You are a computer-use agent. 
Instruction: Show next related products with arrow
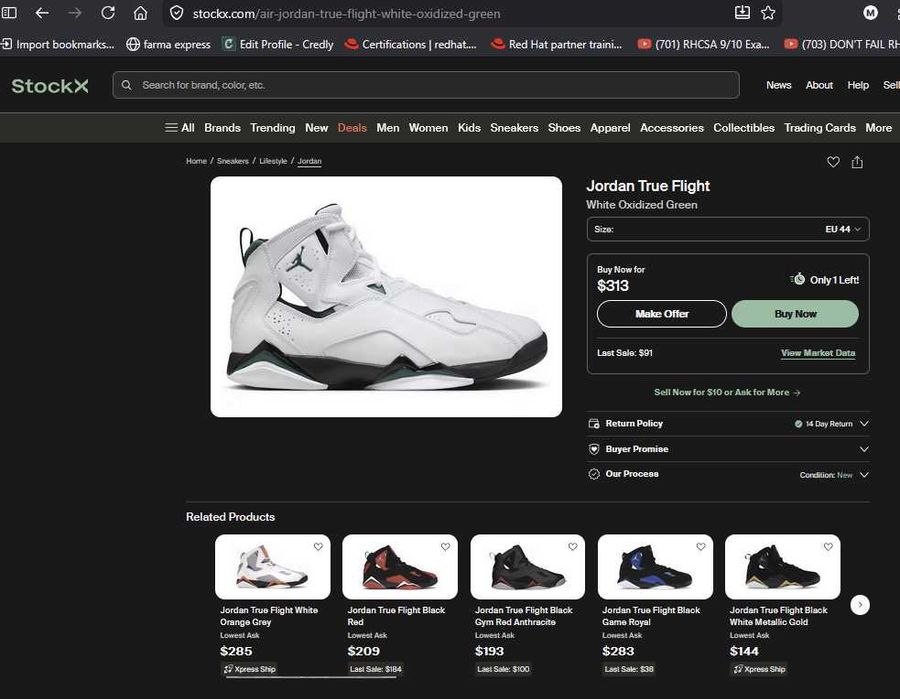[x=860, y=604]
